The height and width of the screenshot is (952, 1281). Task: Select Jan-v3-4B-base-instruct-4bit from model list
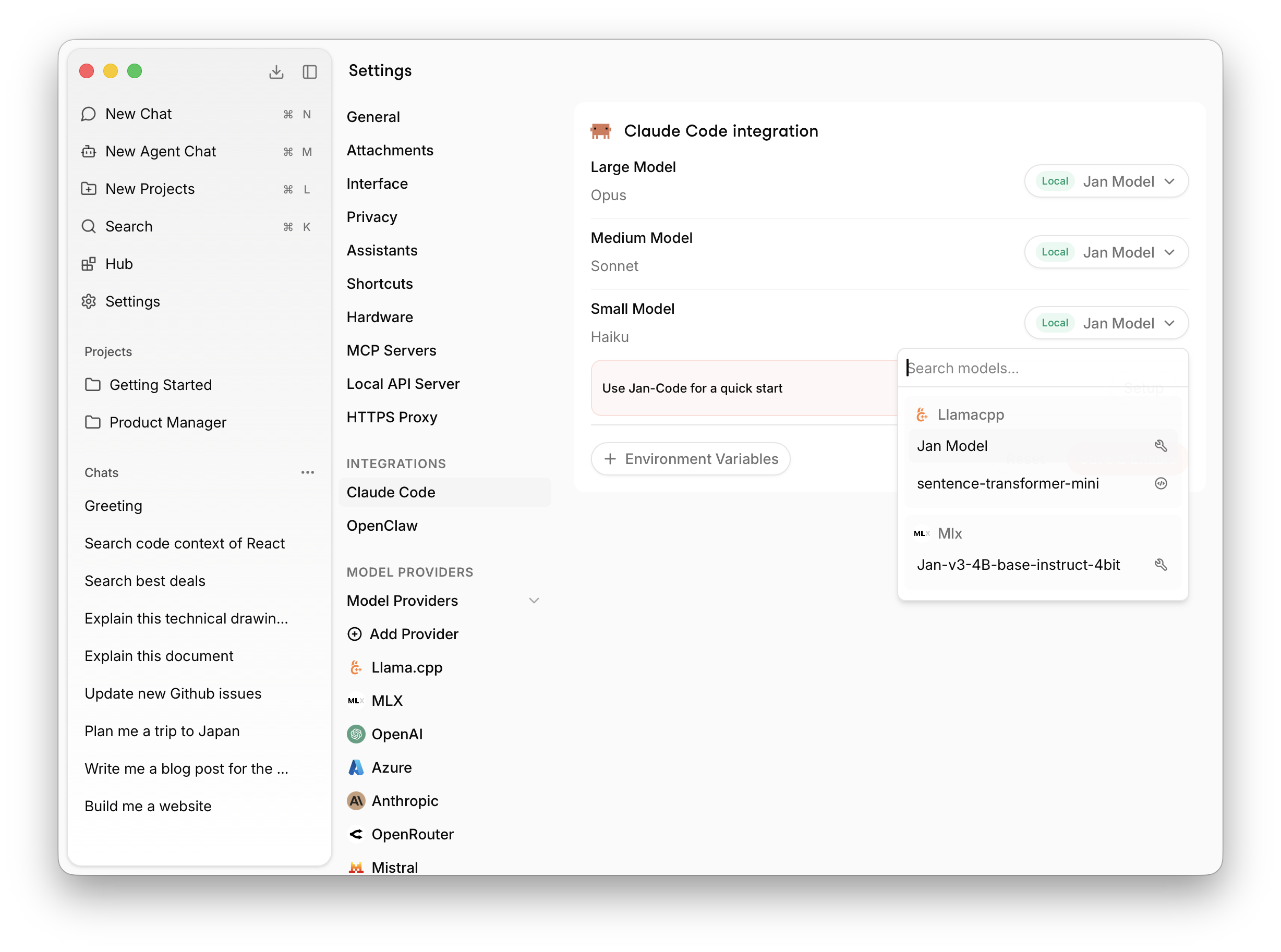[1018, 565]
